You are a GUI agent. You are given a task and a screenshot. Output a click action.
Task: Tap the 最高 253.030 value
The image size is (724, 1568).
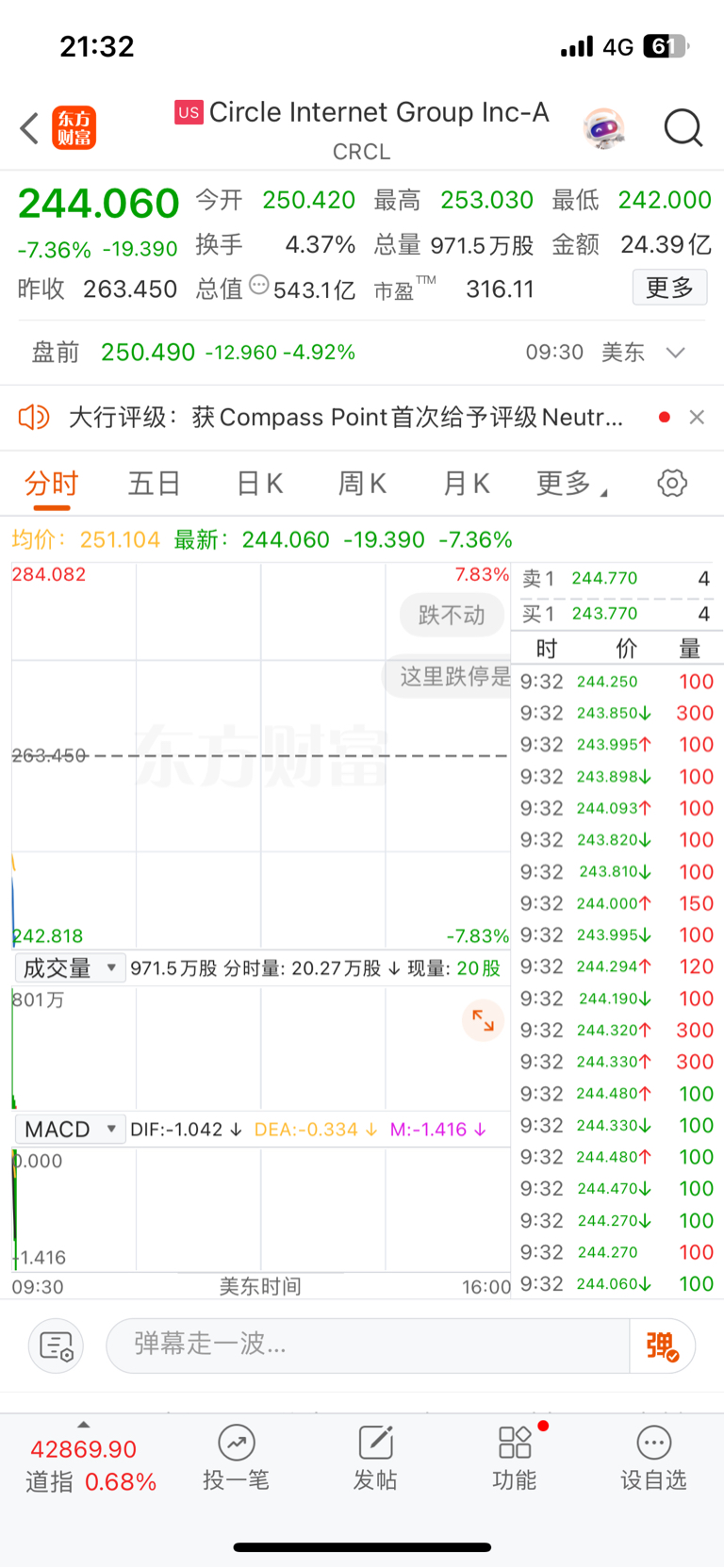[486, 200]
